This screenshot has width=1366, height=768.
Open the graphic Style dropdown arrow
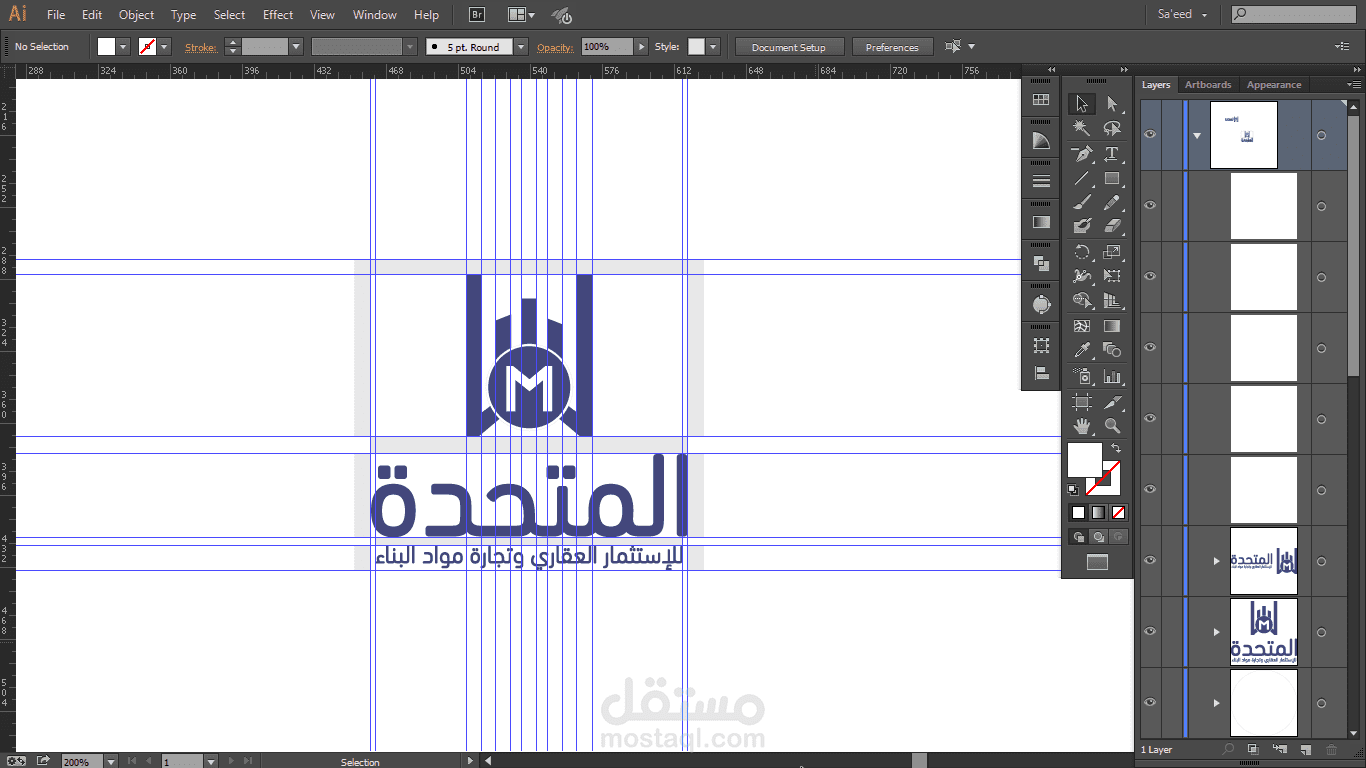click(712, 47)
